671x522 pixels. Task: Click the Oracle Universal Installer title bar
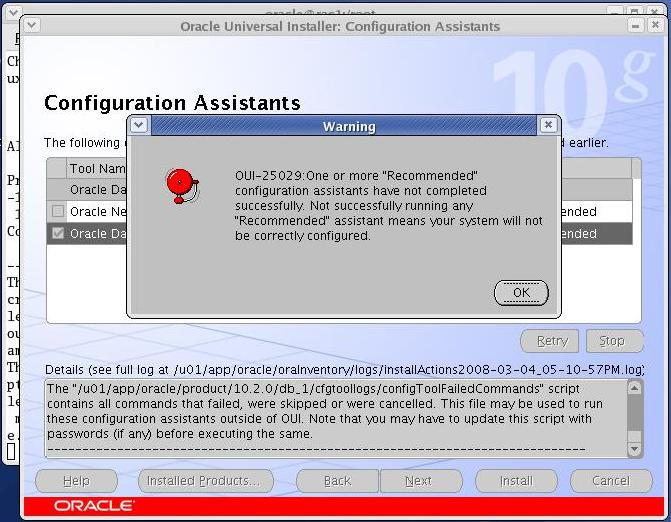pyautogui.click(x=340, y=26)
